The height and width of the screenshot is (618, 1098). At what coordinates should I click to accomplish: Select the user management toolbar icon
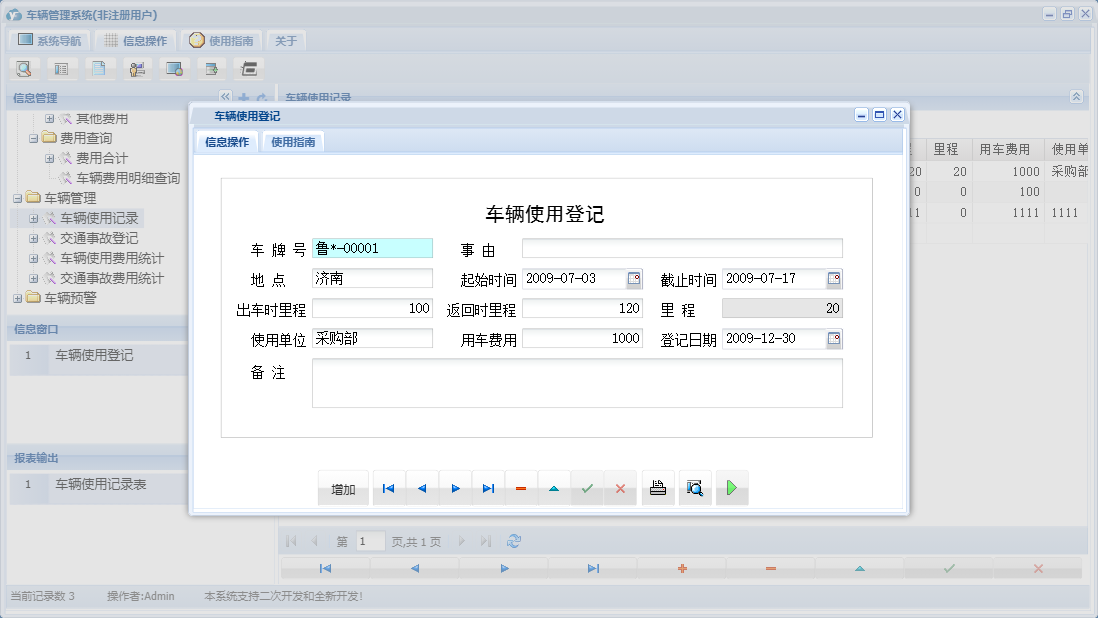click(137, 68)
